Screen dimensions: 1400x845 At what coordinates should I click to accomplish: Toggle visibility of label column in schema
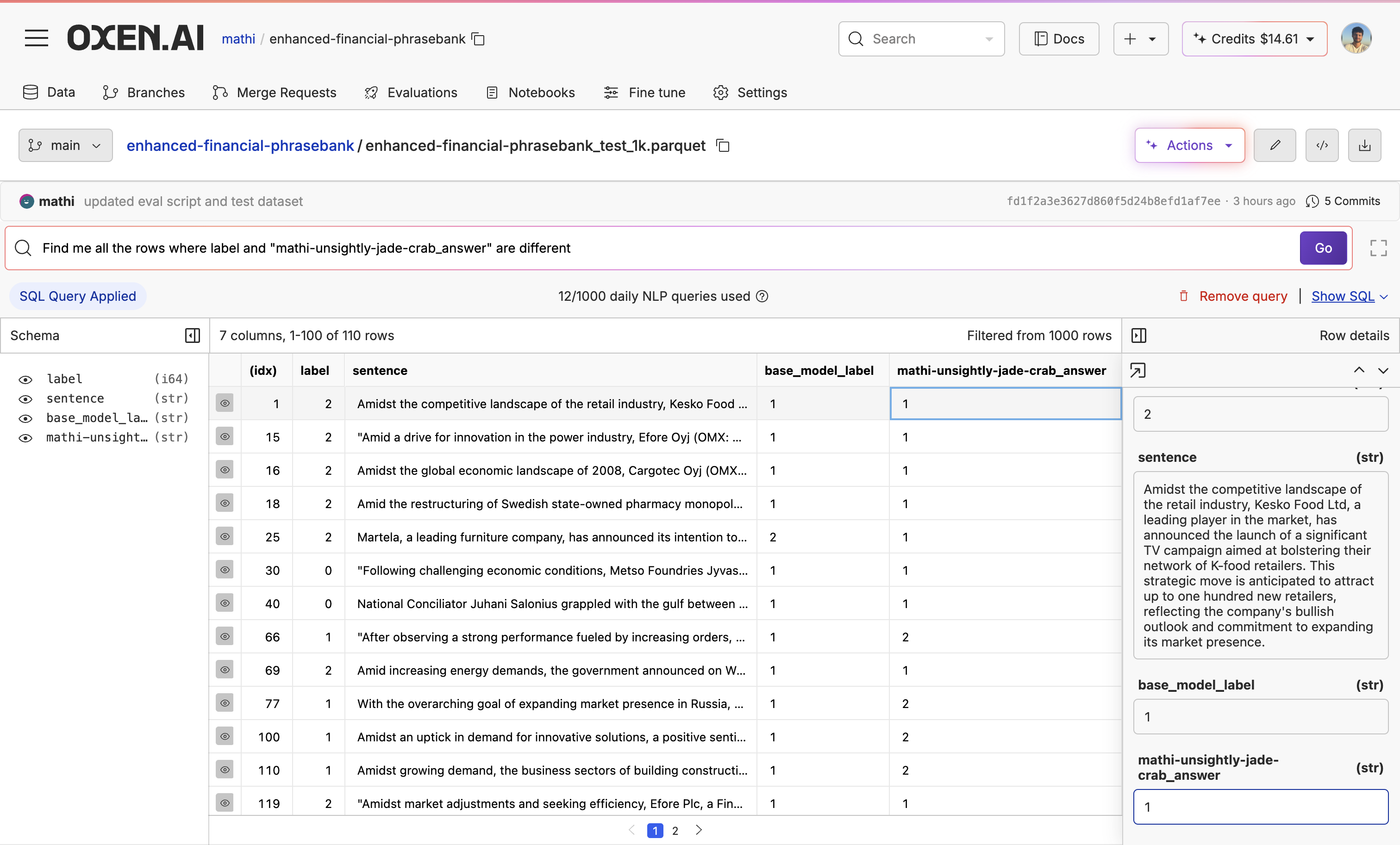point(25,379)
